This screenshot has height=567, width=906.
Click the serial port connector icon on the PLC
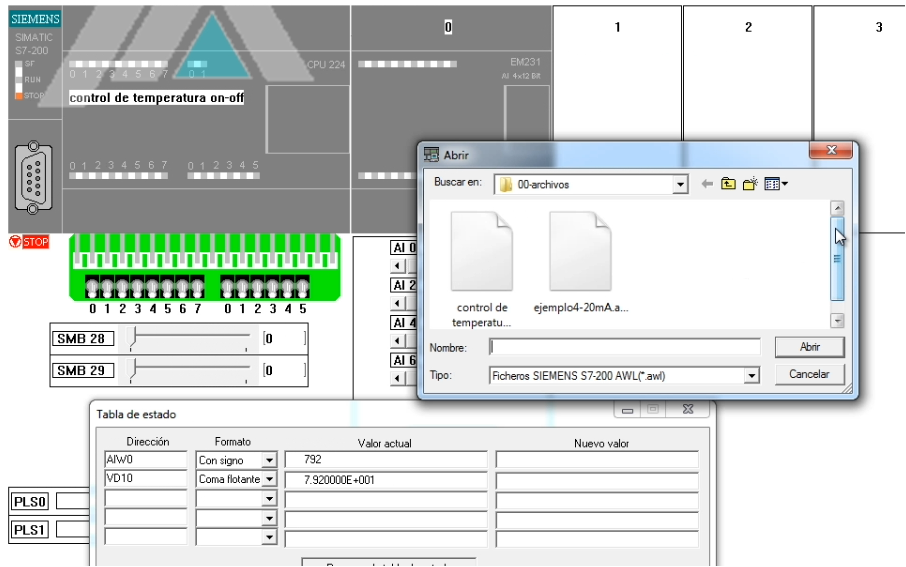click(34, 177)
